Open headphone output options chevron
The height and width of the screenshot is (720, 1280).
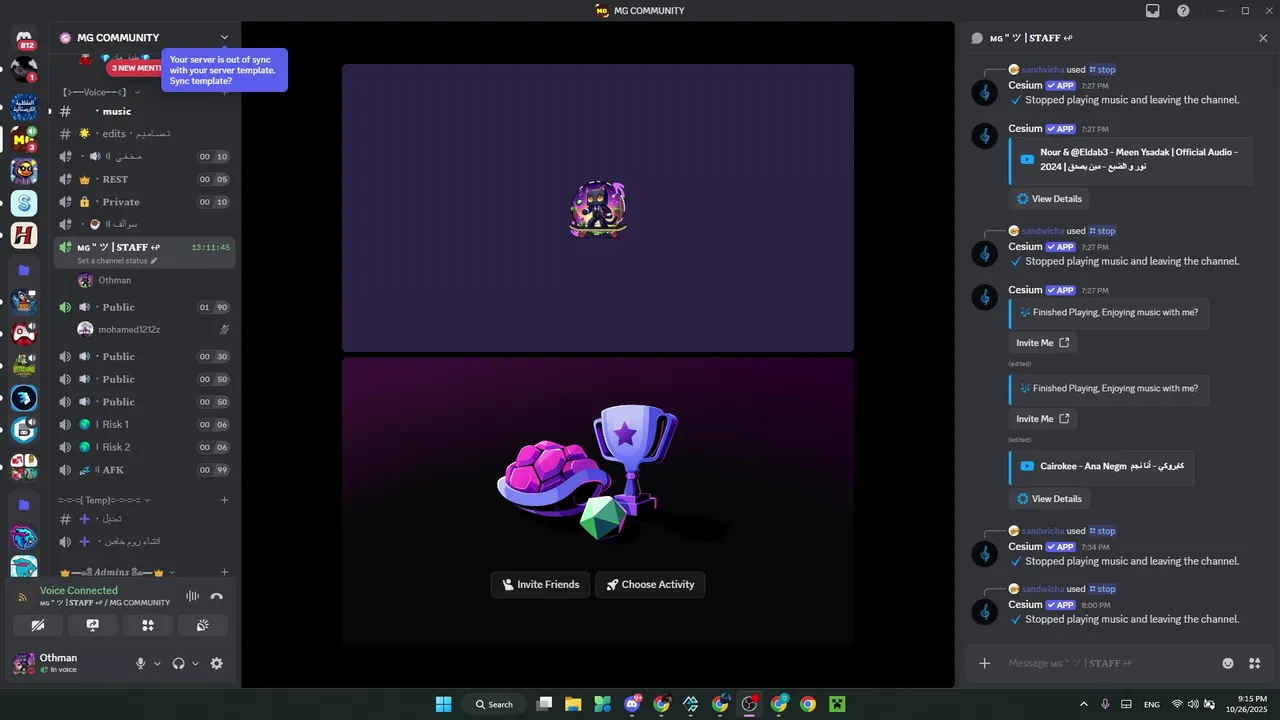coord(195,663)
